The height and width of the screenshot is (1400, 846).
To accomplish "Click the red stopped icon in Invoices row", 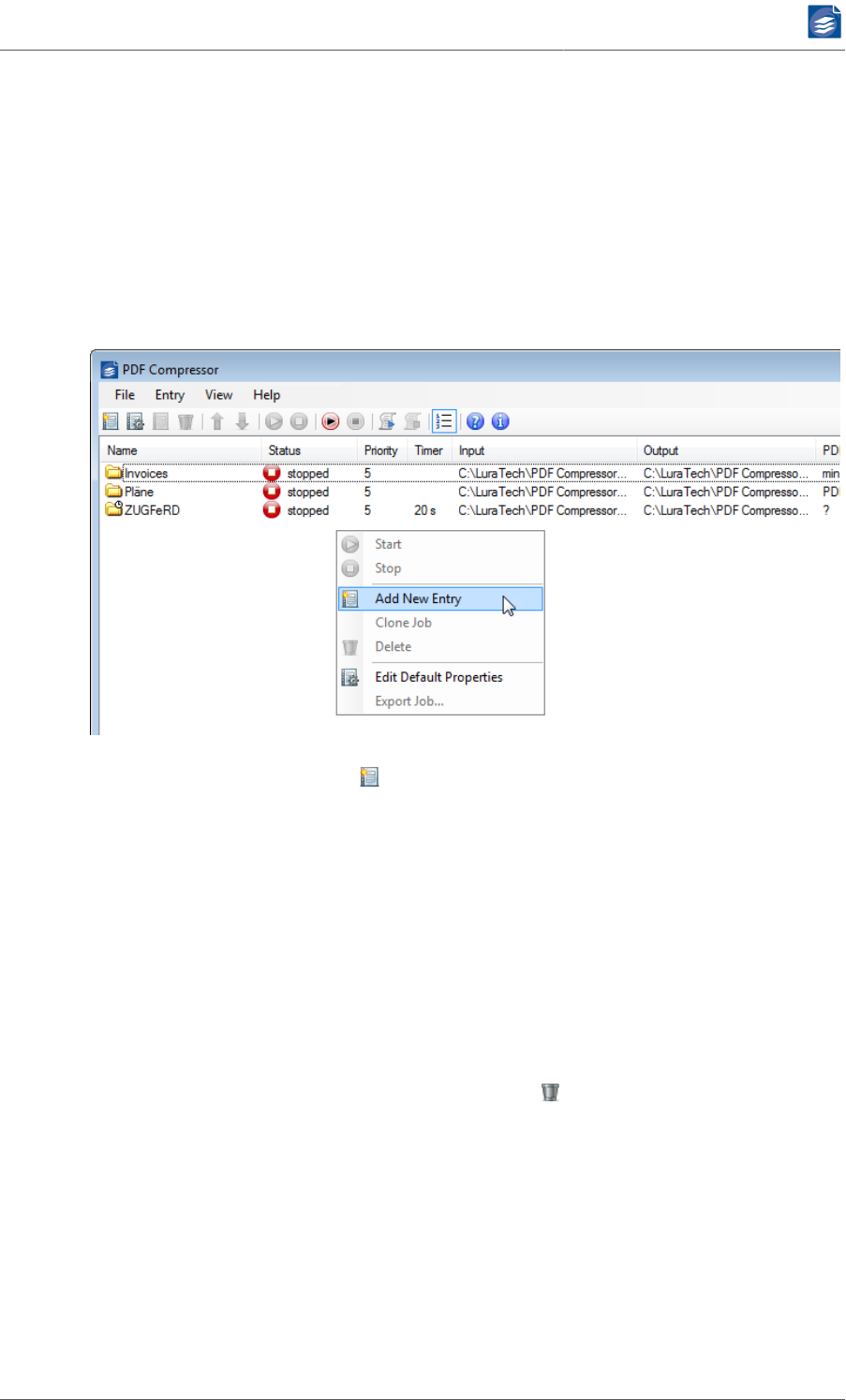I will pyautogui.click(x=272, y=473).
